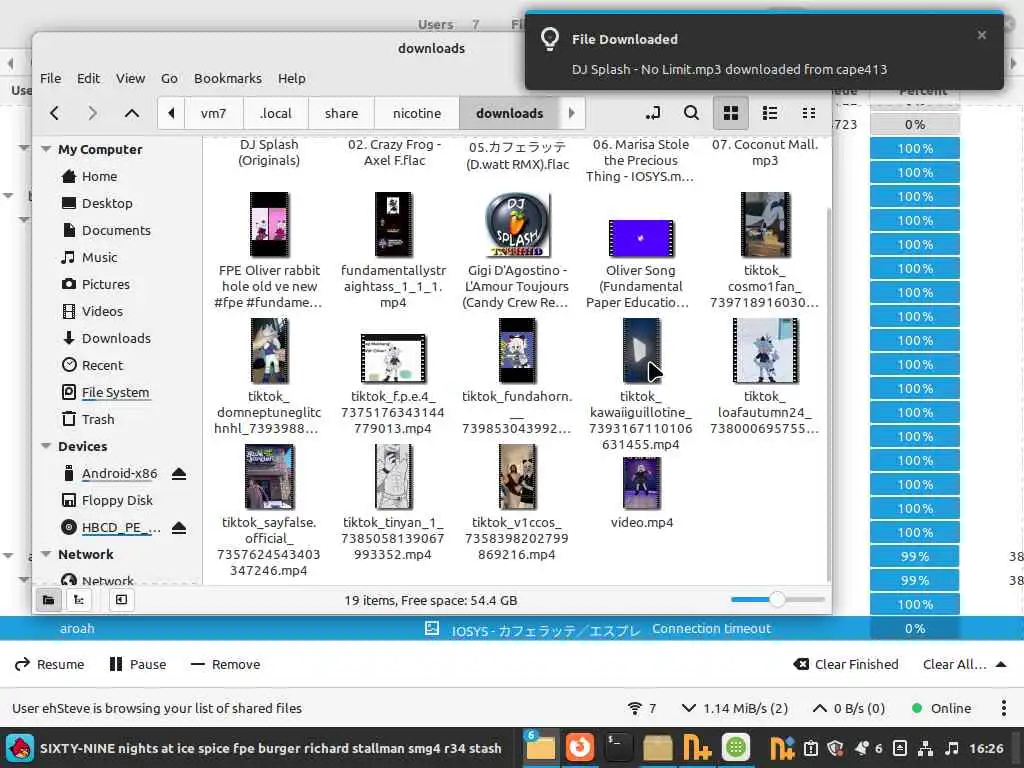The image size is (1024, 768).
Task: Collapse the My Computer sidebar section
Action: (x=46, y=149)
